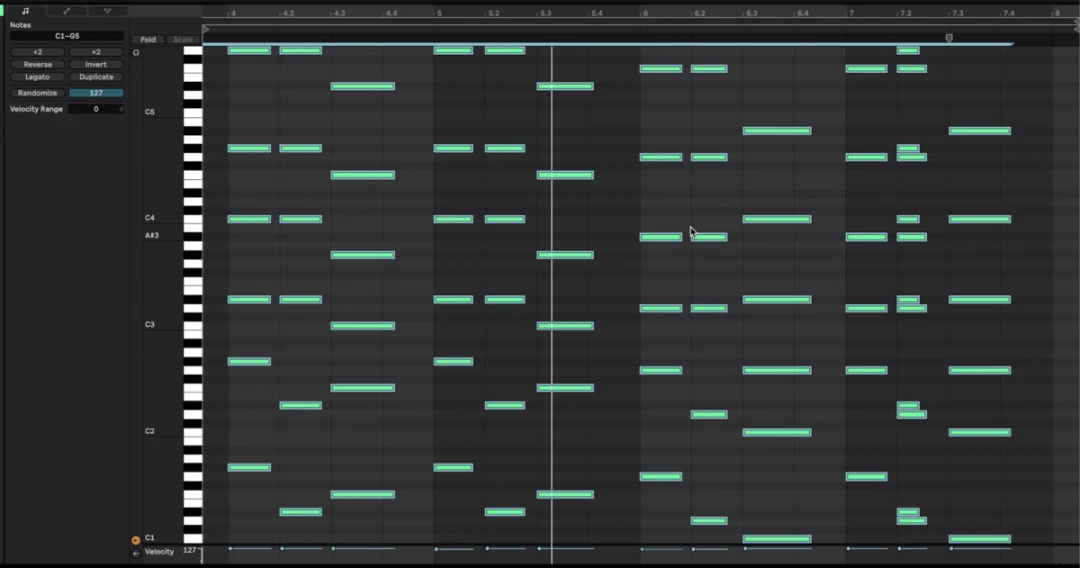The width and height of the screenshot is (1080, 568).
Task: Click the note range field C1–G5
Action: pos(67,36)
